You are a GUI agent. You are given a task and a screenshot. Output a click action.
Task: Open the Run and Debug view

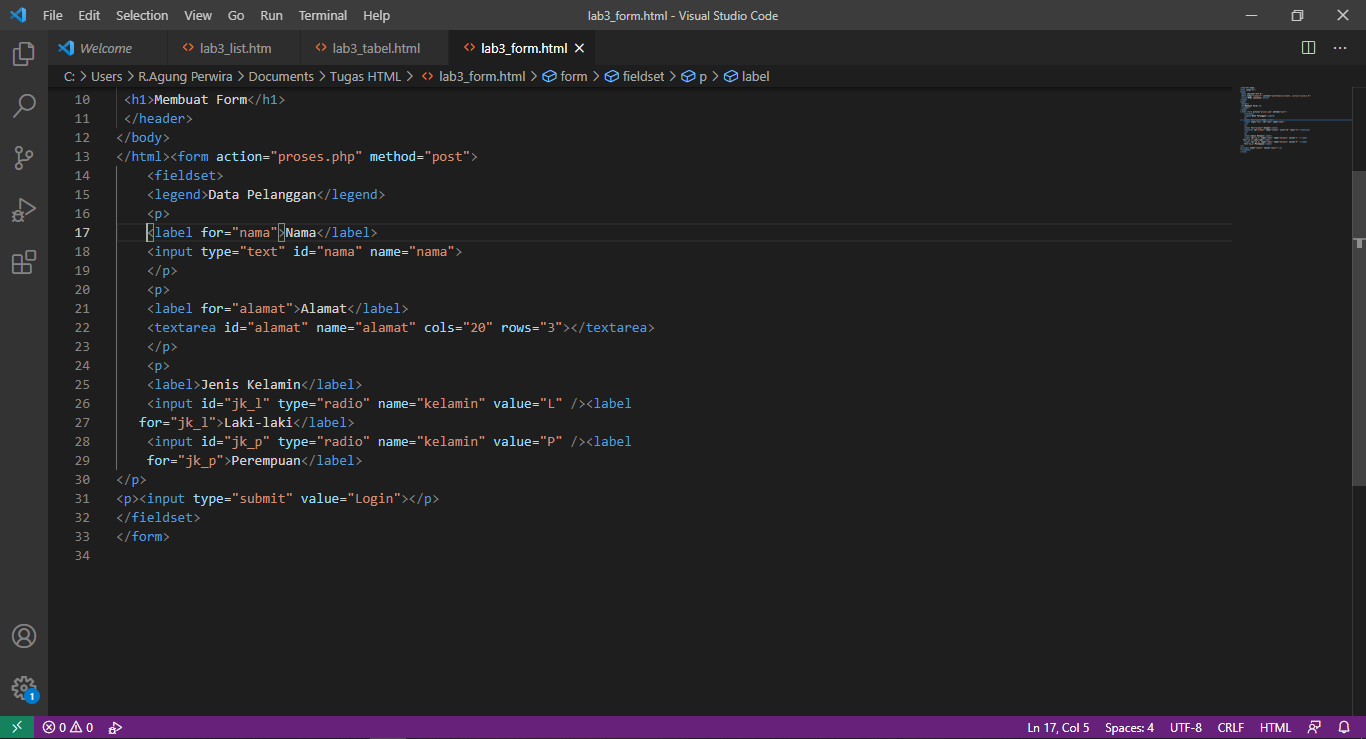tap(24, 210)
